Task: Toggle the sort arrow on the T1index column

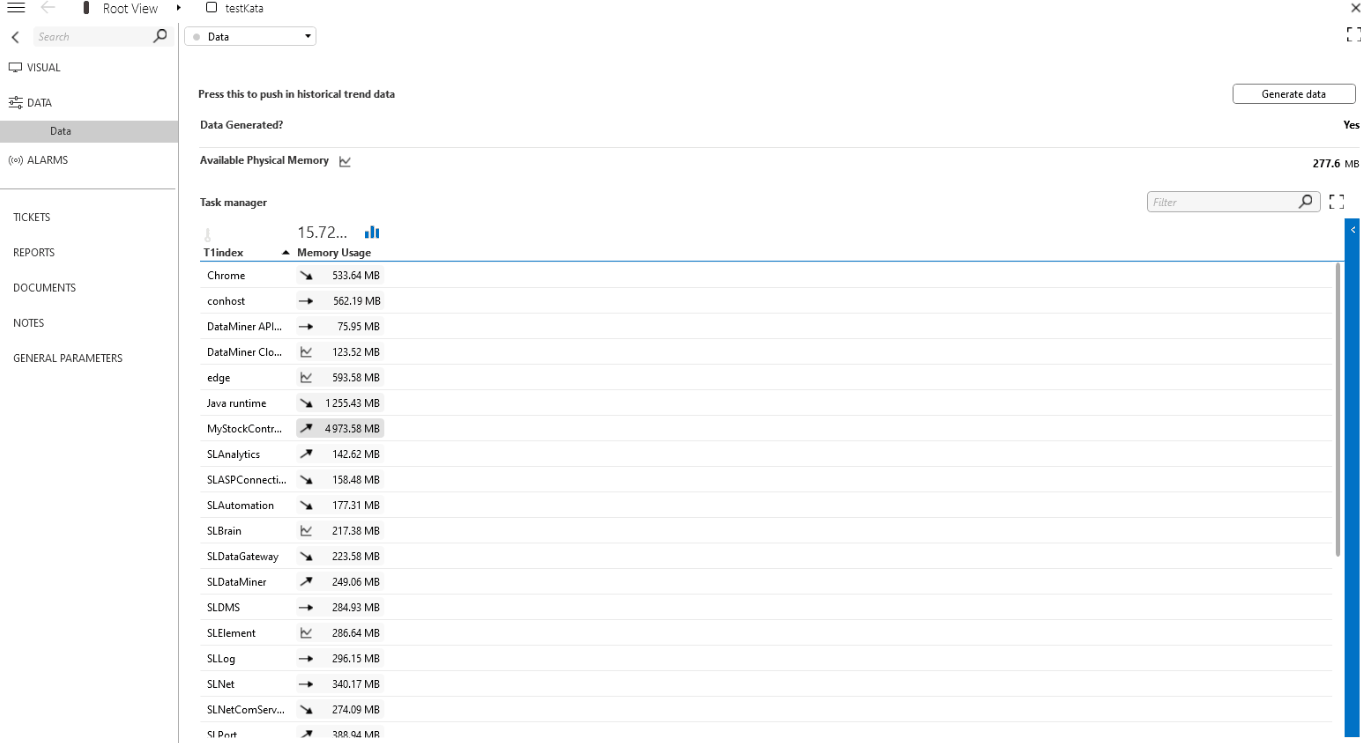Action: pyautogui.click(x=287, y=252)
